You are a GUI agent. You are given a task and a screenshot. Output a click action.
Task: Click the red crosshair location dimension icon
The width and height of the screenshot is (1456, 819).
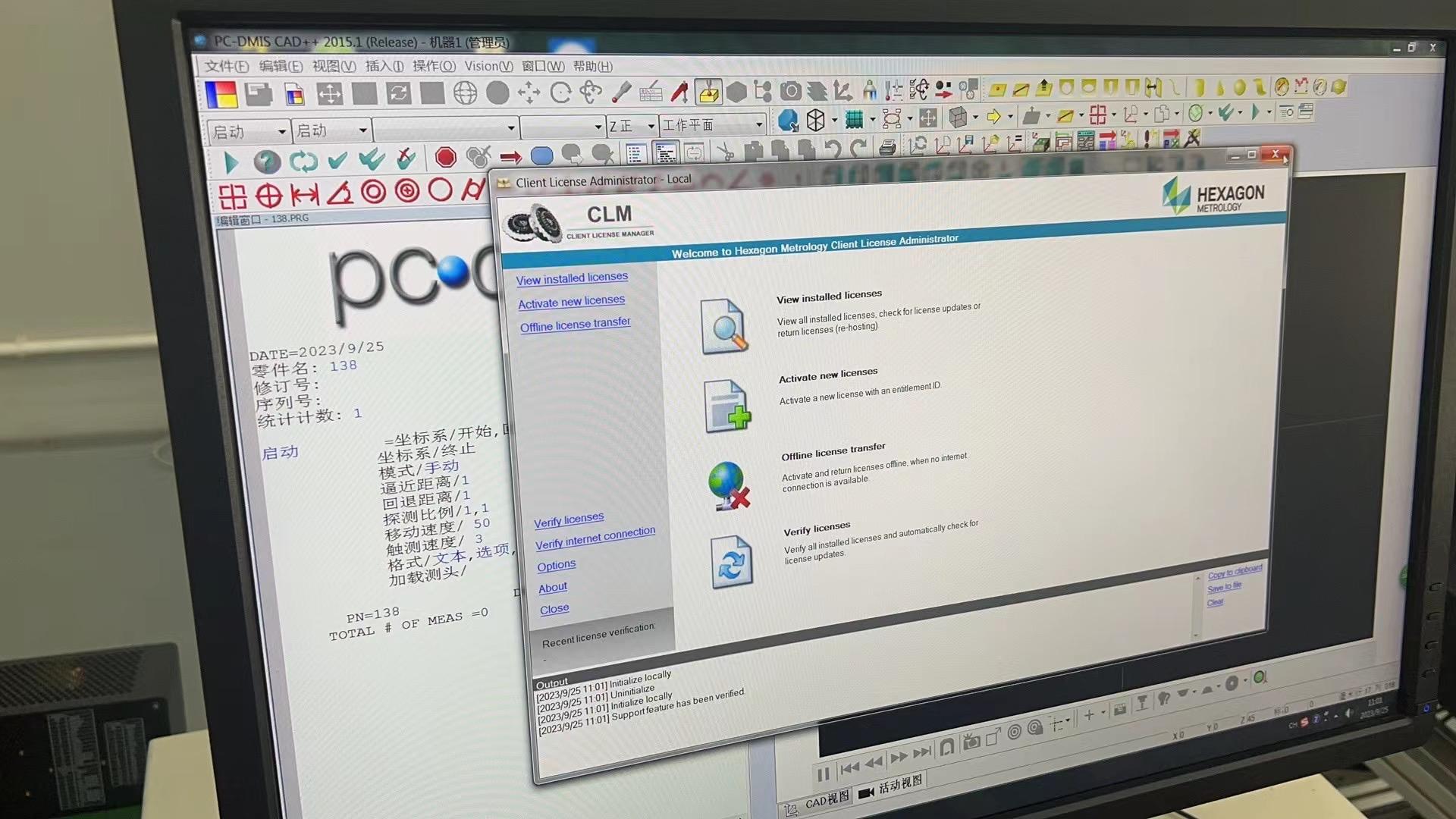[268, 196]
